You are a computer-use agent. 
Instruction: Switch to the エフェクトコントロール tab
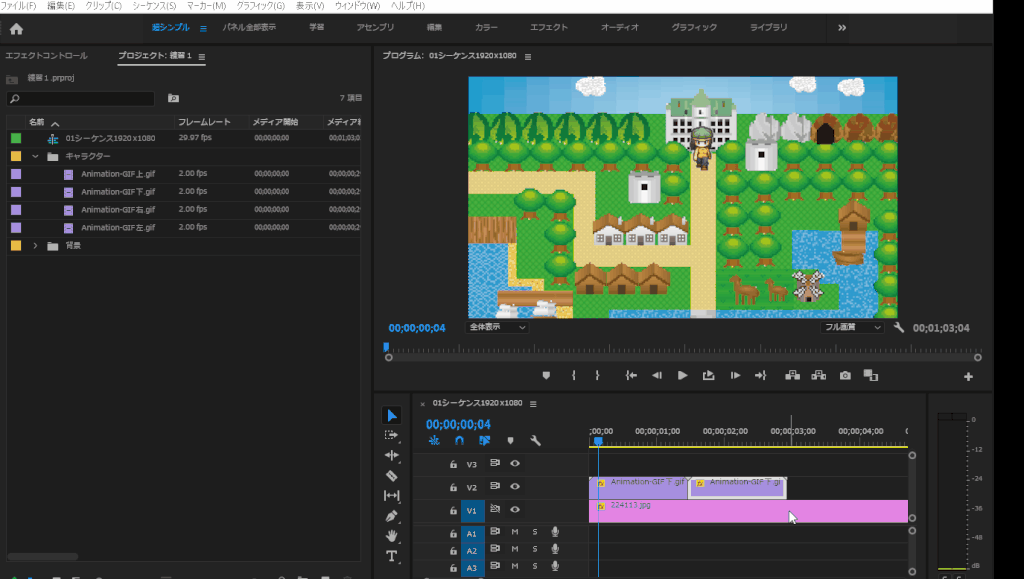pos(46,56)
